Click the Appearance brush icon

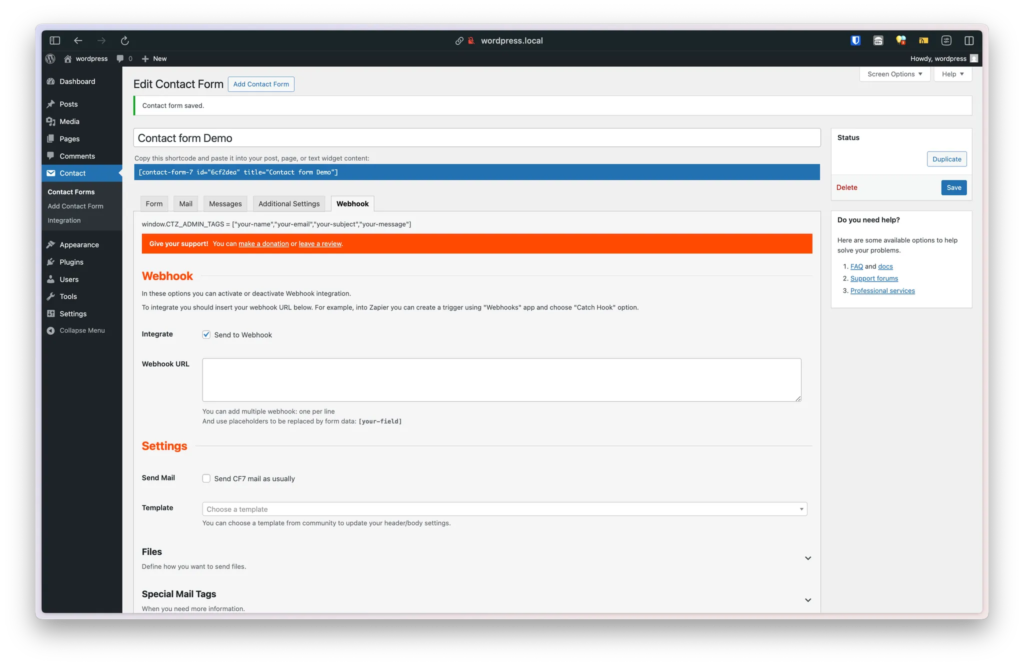(x=51, y=245)
